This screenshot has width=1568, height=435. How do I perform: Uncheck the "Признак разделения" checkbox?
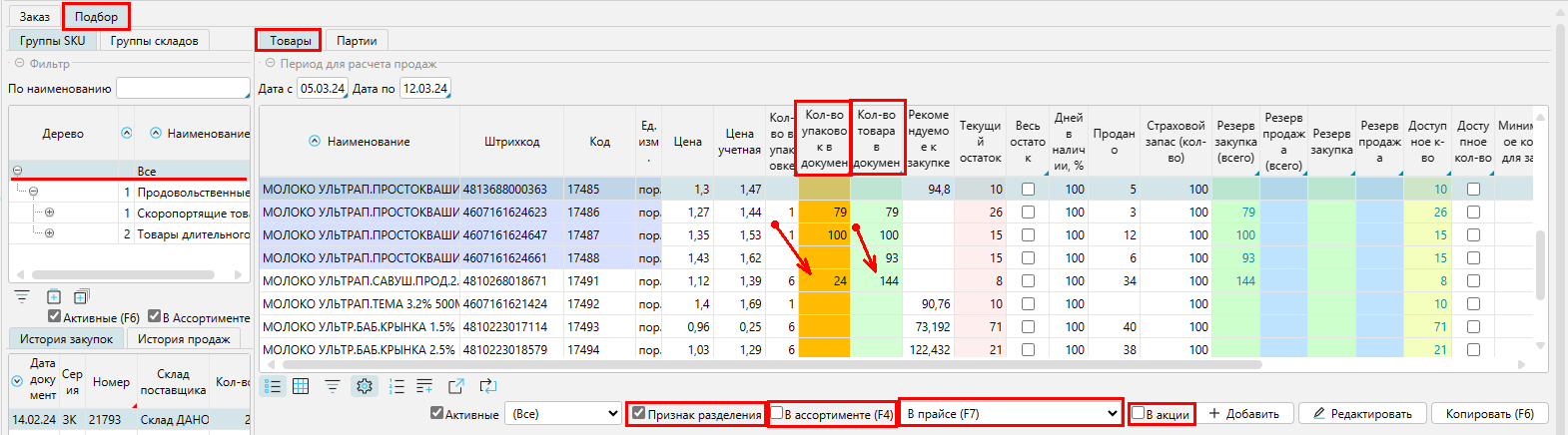638,413
